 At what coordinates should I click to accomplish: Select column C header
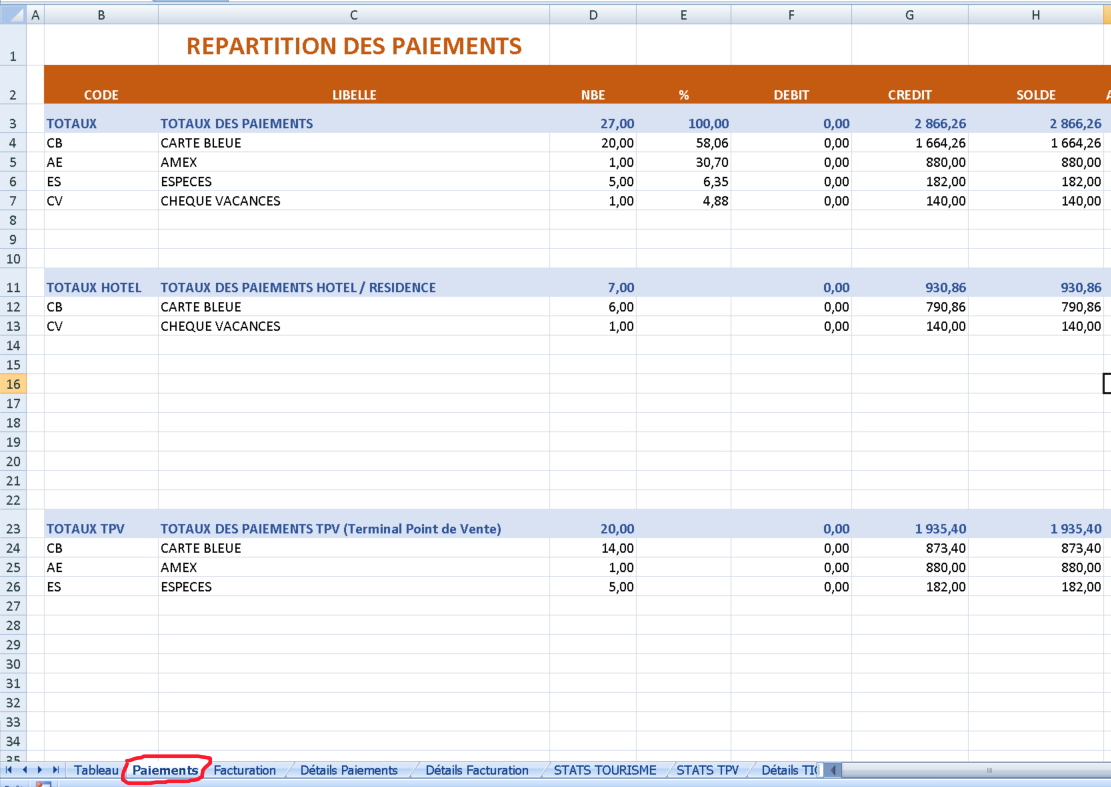point(354,15)
